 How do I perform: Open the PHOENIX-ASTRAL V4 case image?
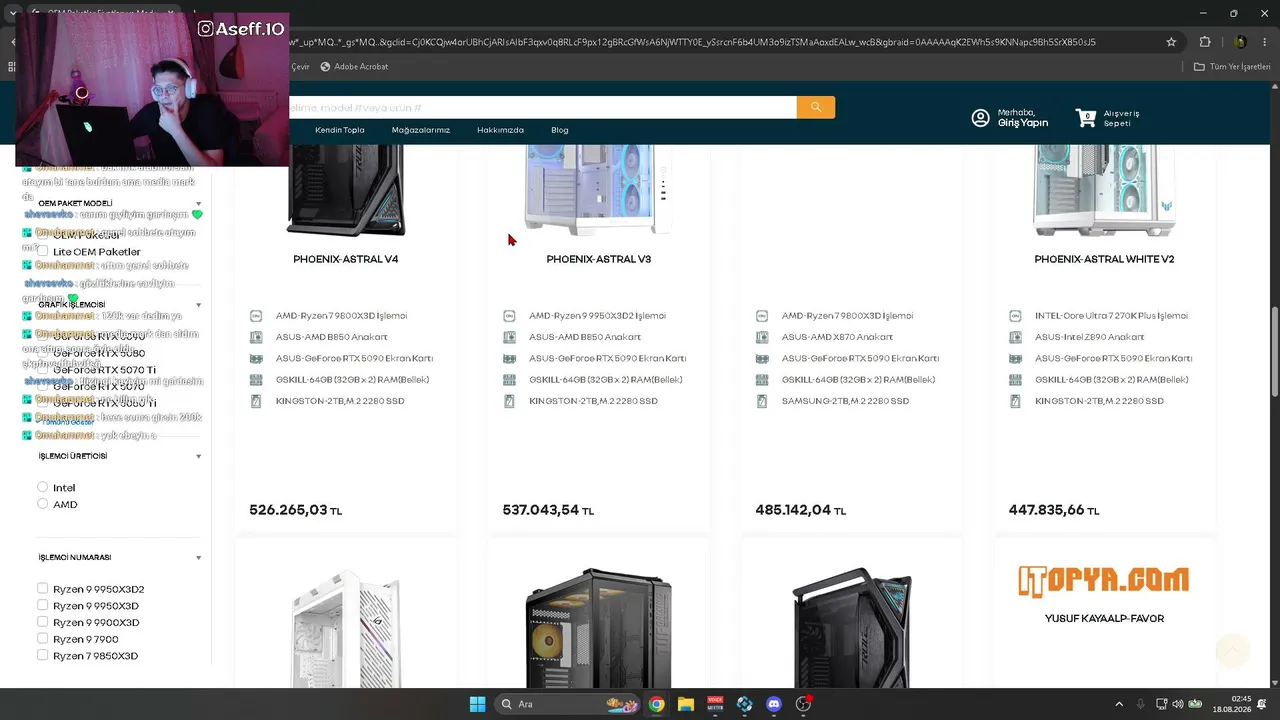point(346,190)
